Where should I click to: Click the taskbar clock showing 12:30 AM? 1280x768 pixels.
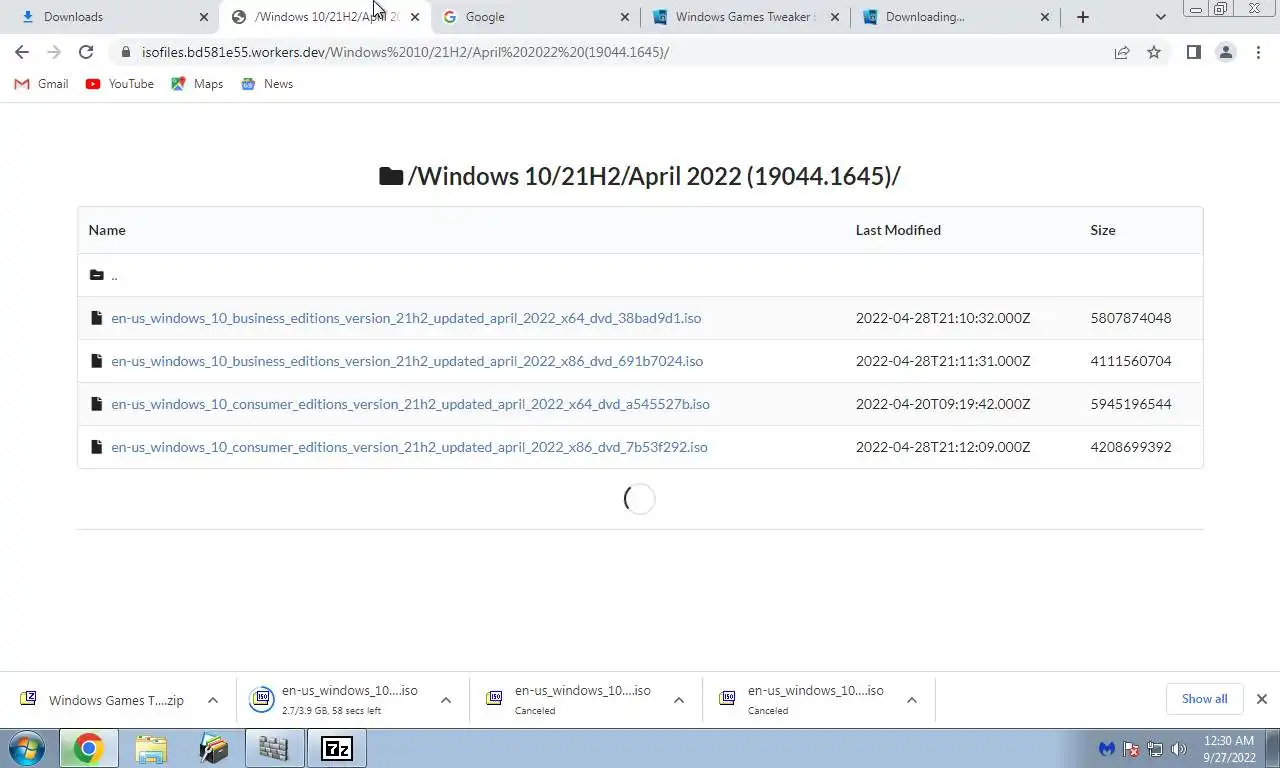(x=1229, y=749)
